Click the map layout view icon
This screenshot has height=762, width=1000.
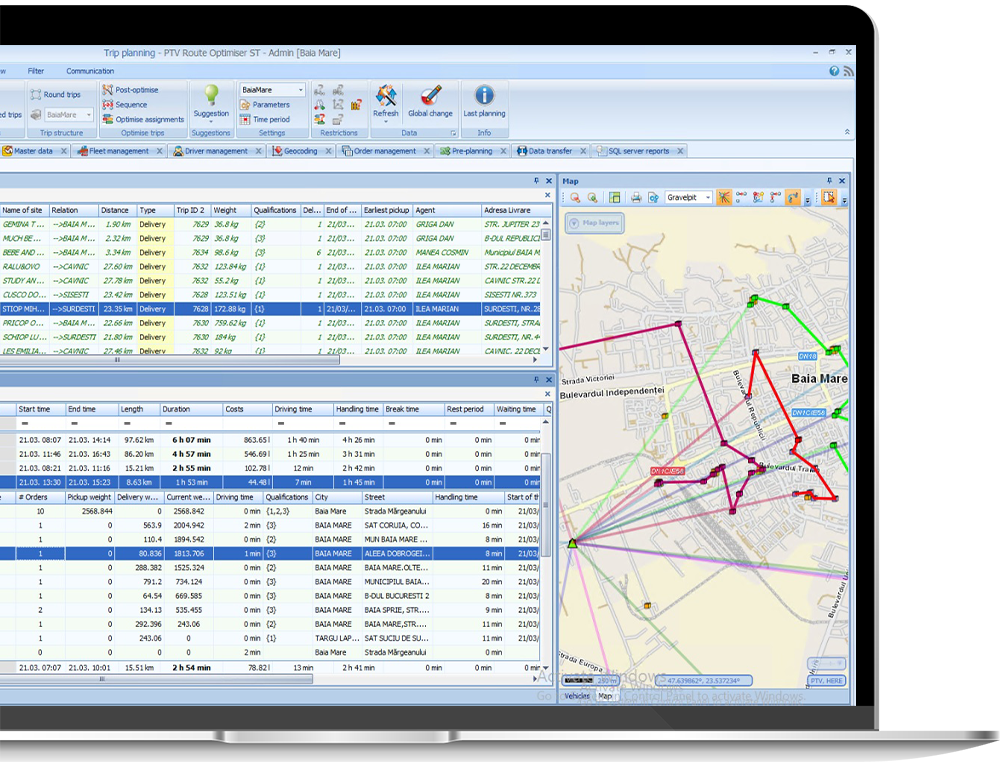pos(615,198)
